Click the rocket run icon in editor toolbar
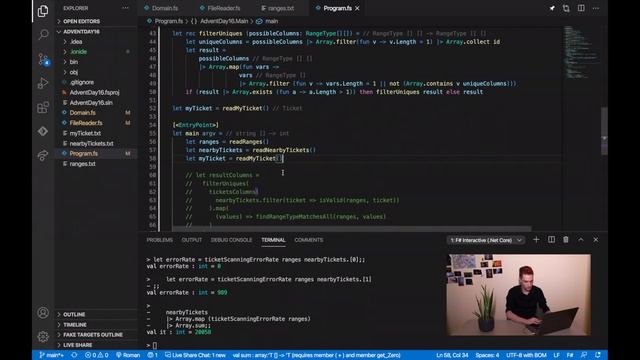 552,8
